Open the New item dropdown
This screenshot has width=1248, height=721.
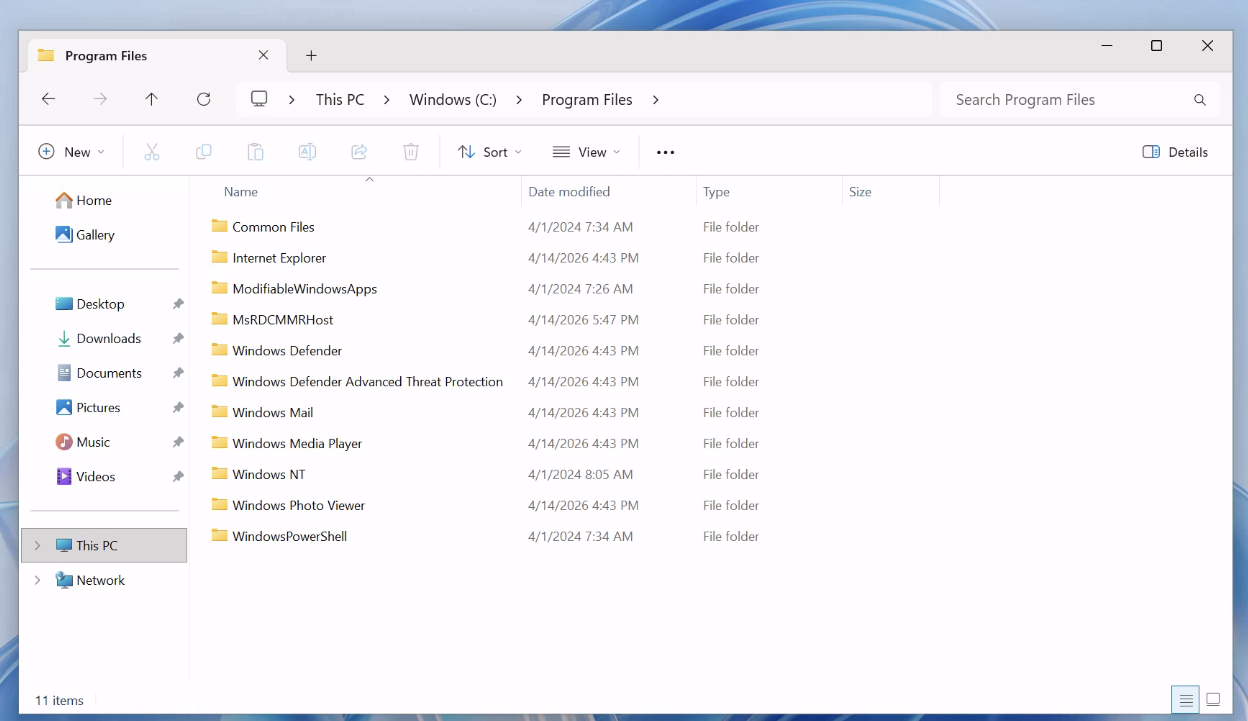pyautogui.click(x=71, y=152)
